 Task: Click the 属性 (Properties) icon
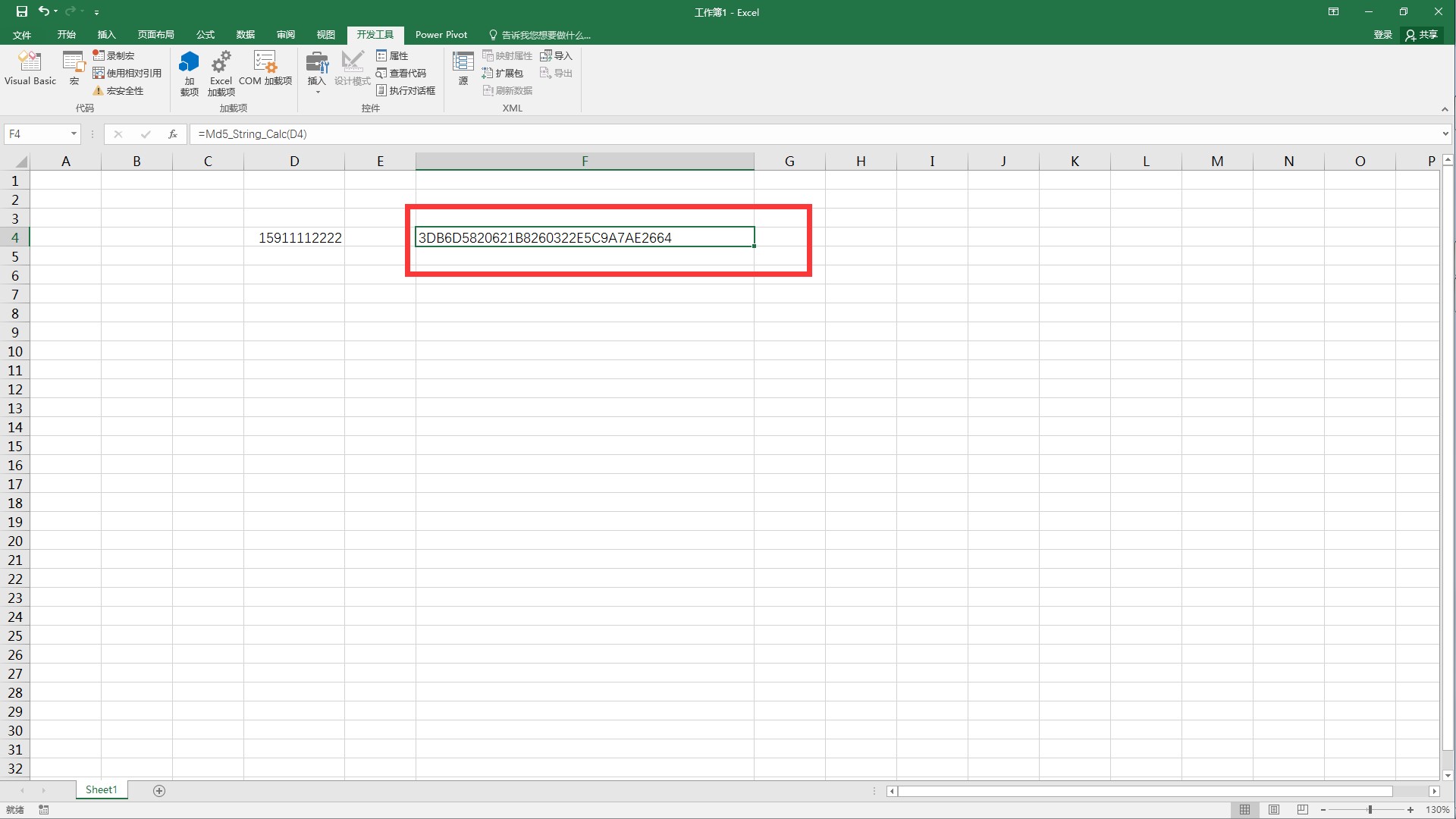393,55
